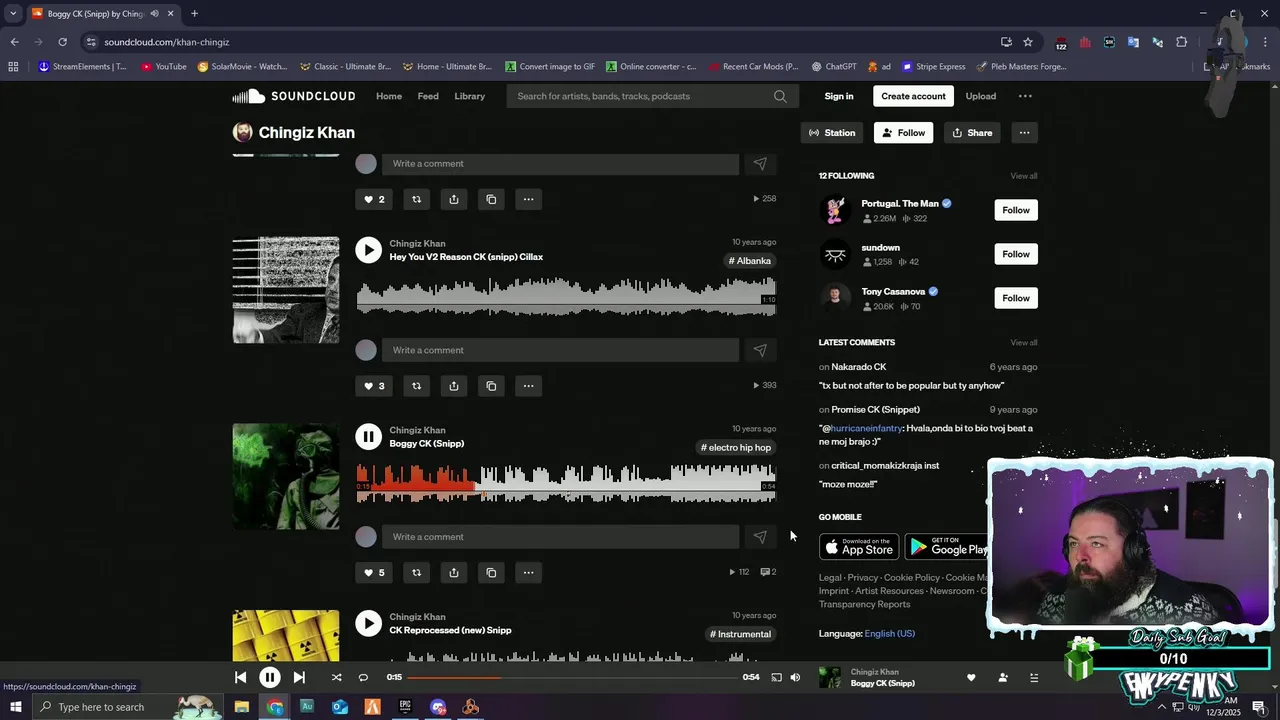The height and width of the screenshot is (720, 1280).
Task: Share the Hey You V2 Reason track
Action: click(454, 386)
